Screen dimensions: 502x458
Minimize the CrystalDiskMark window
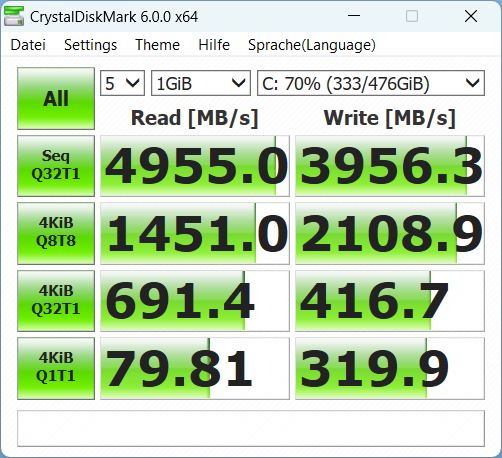pyautogui.click(x=354, y=16)
